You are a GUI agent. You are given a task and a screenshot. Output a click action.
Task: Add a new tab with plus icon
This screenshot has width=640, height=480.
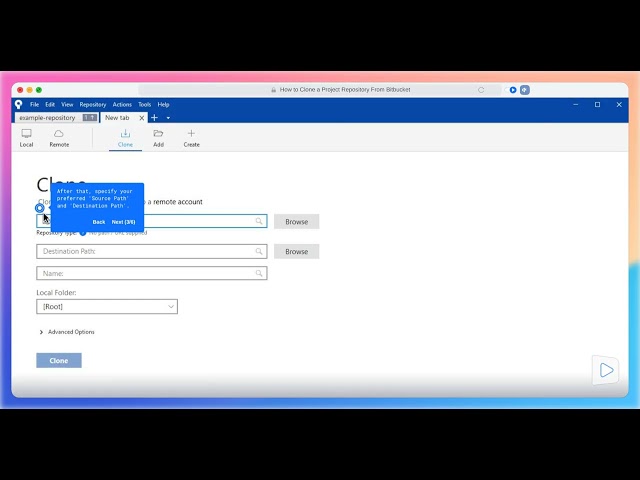point(154,118)
